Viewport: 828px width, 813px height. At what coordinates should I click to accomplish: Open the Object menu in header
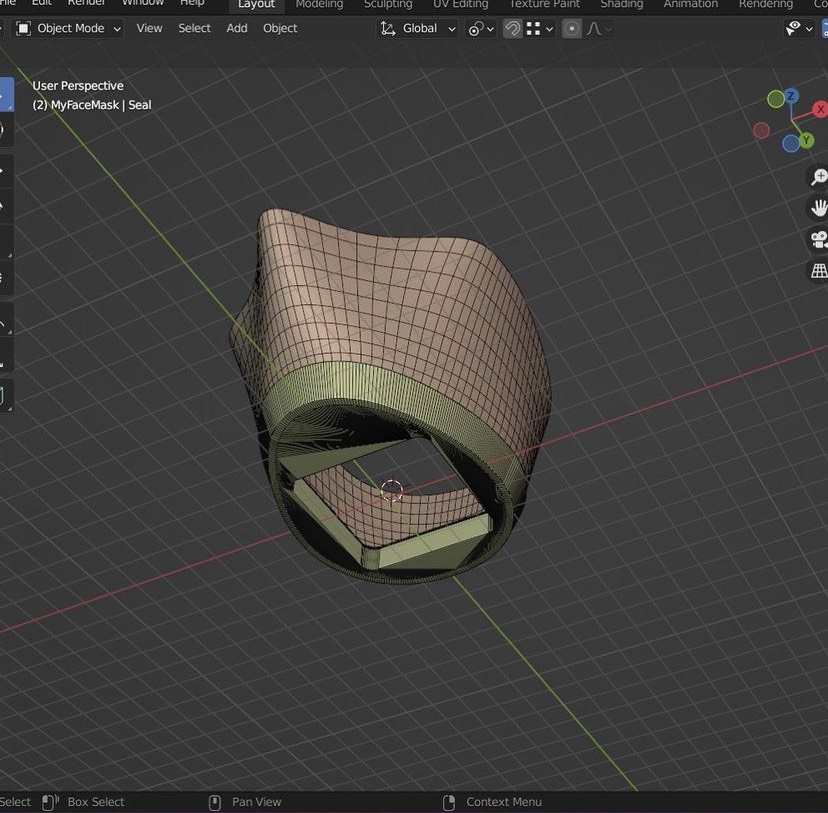coord(280,29)
